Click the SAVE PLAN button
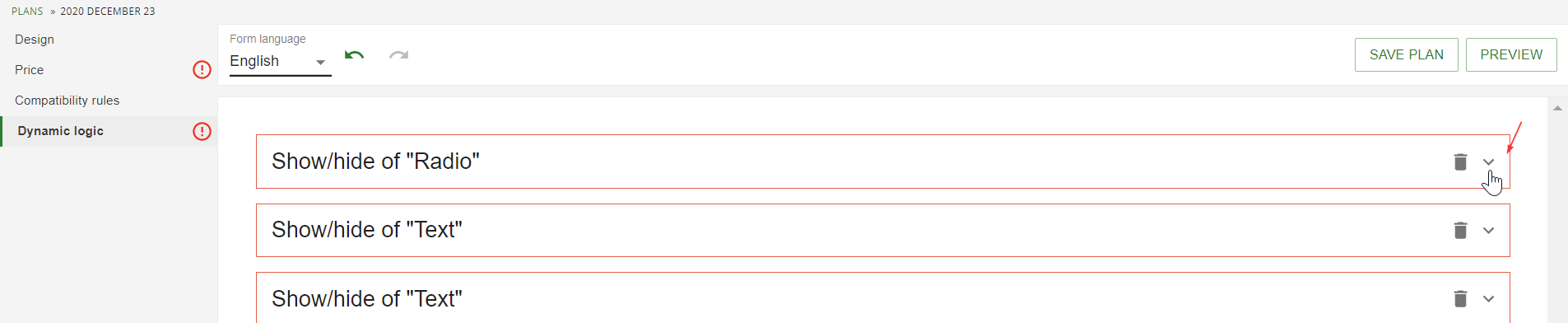This screenshot has width=1568, height=323. 1406,54
